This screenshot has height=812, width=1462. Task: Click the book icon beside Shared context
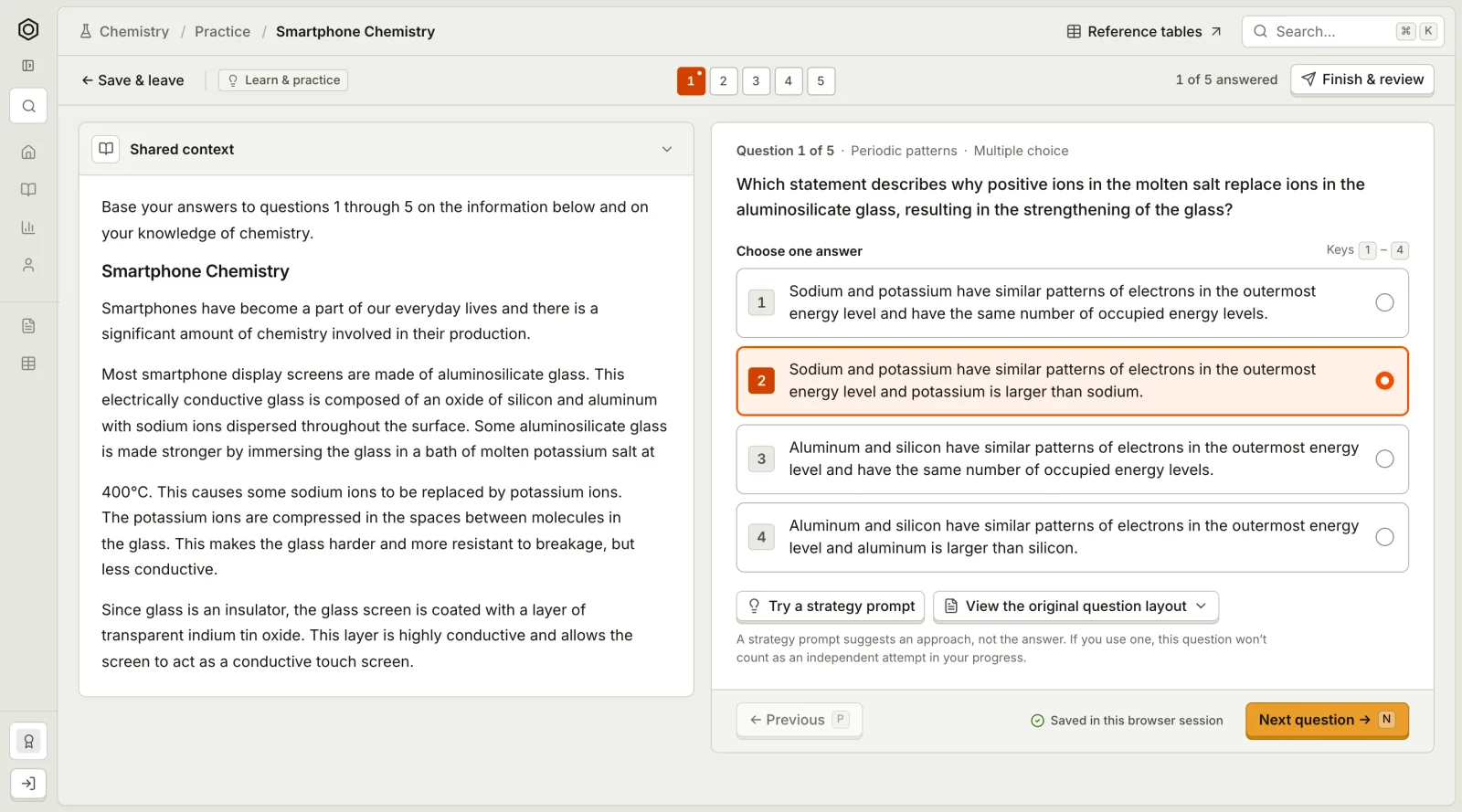pyautogui.click(x=106, y=149)
